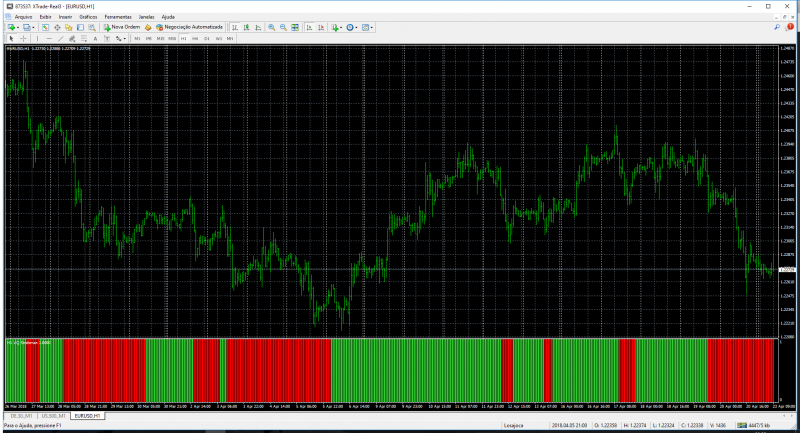Click the red notification alert icon

pos(790,27)
